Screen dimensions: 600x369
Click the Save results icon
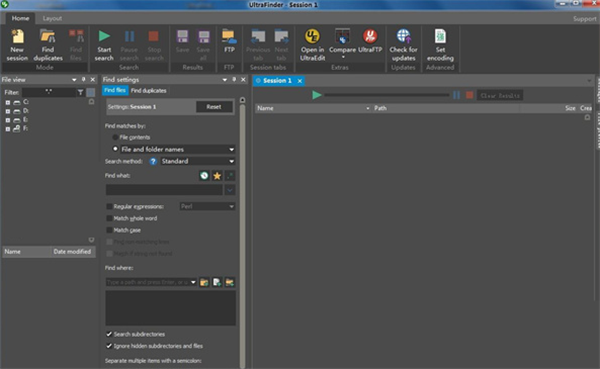pos(183,42)
